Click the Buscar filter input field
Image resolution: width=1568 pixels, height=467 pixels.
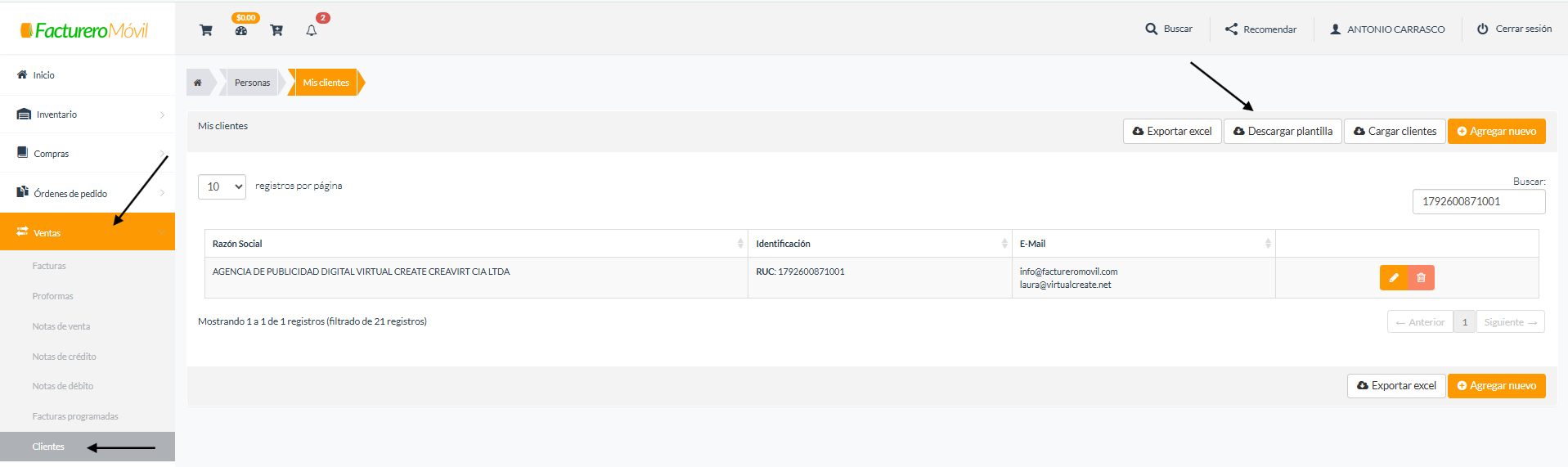point(1479,201)
